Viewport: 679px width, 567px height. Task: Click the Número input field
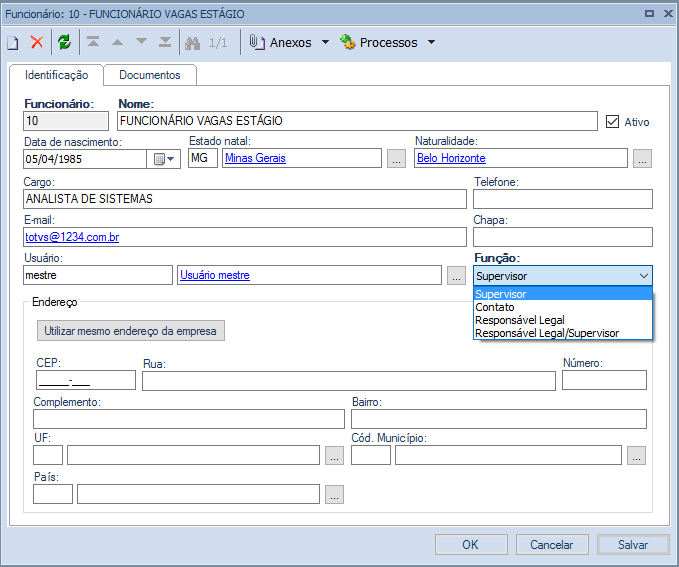coord(604,380)
